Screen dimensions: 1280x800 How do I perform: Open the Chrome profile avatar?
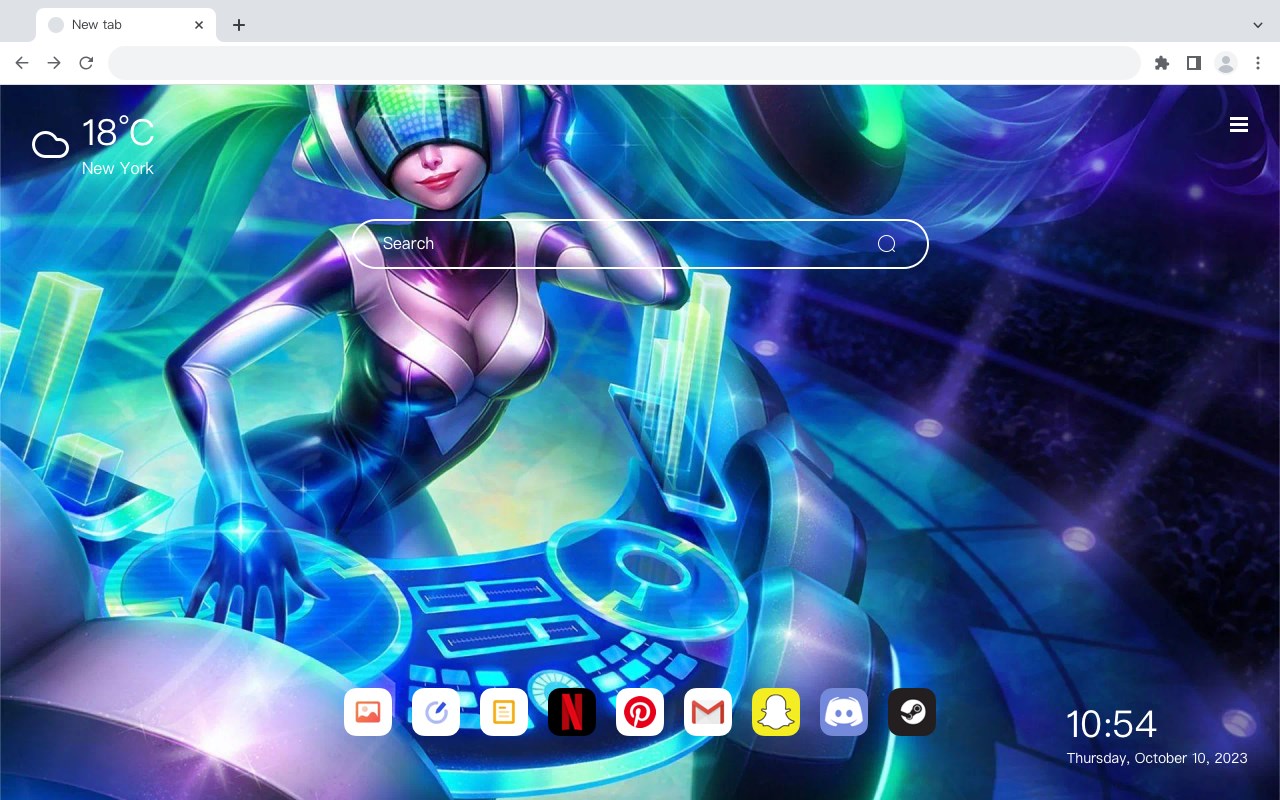coord(1226,63)
